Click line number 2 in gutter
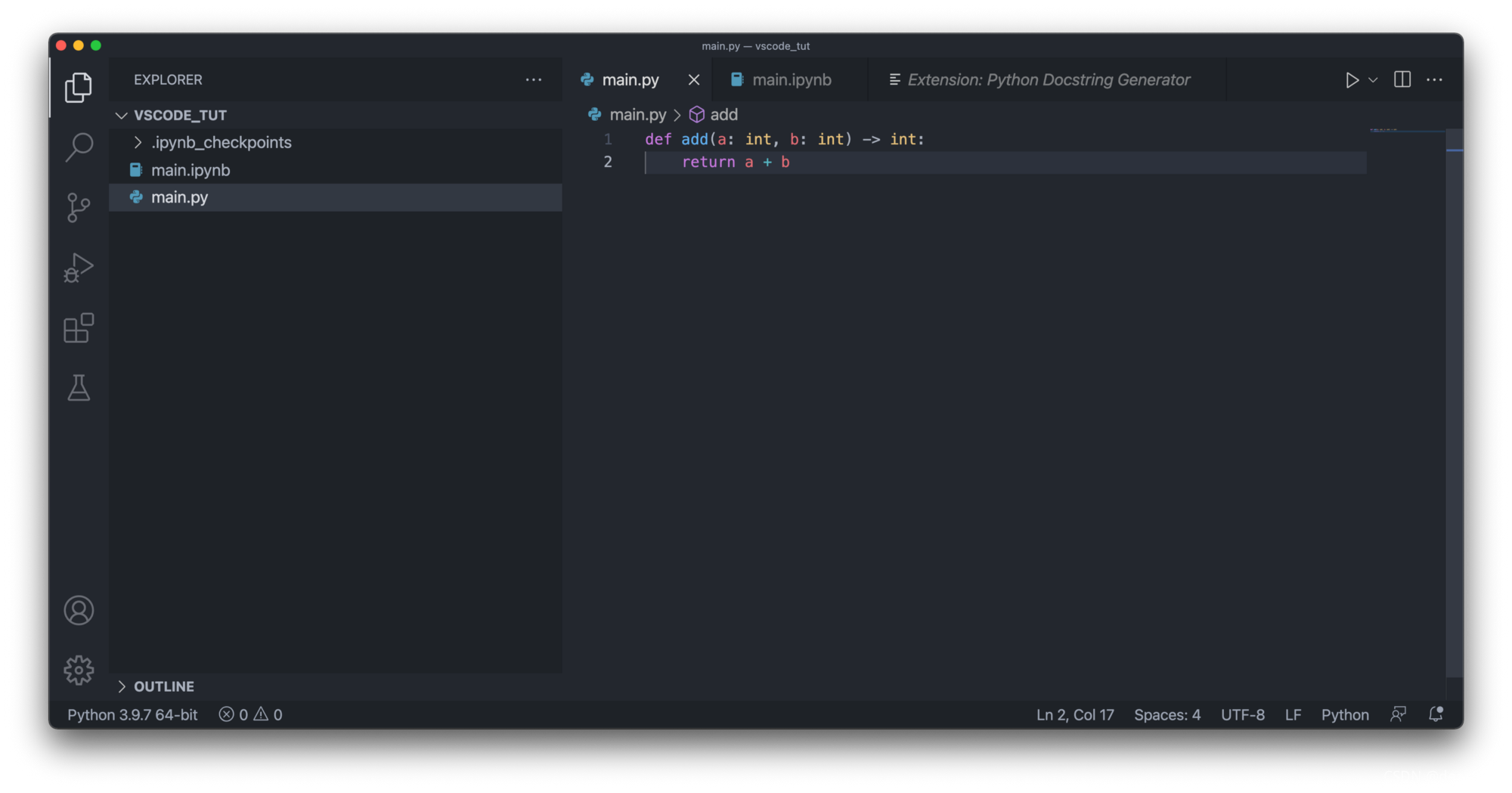The image size is (1512, 793). (608, 162)
